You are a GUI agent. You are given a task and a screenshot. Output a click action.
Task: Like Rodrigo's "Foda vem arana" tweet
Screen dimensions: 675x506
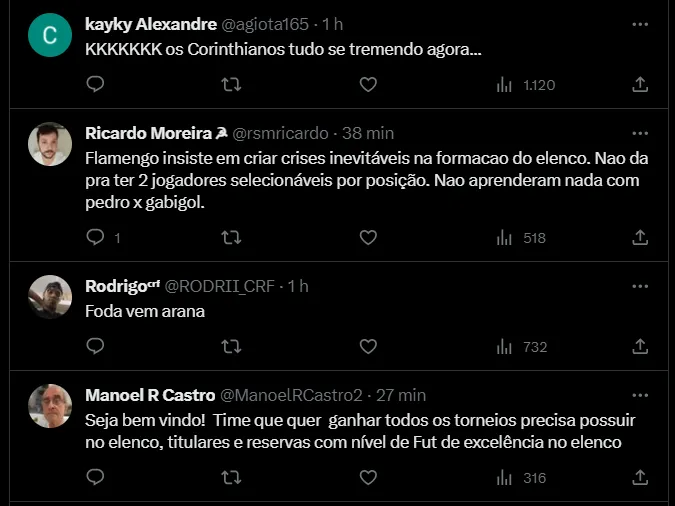click(368, 346)
